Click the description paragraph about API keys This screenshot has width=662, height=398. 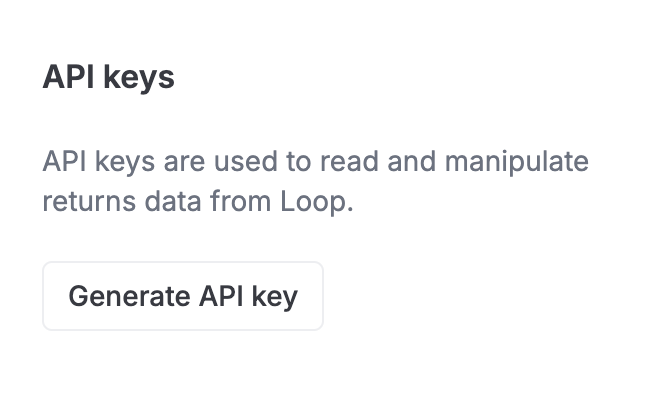pos(315,181)
